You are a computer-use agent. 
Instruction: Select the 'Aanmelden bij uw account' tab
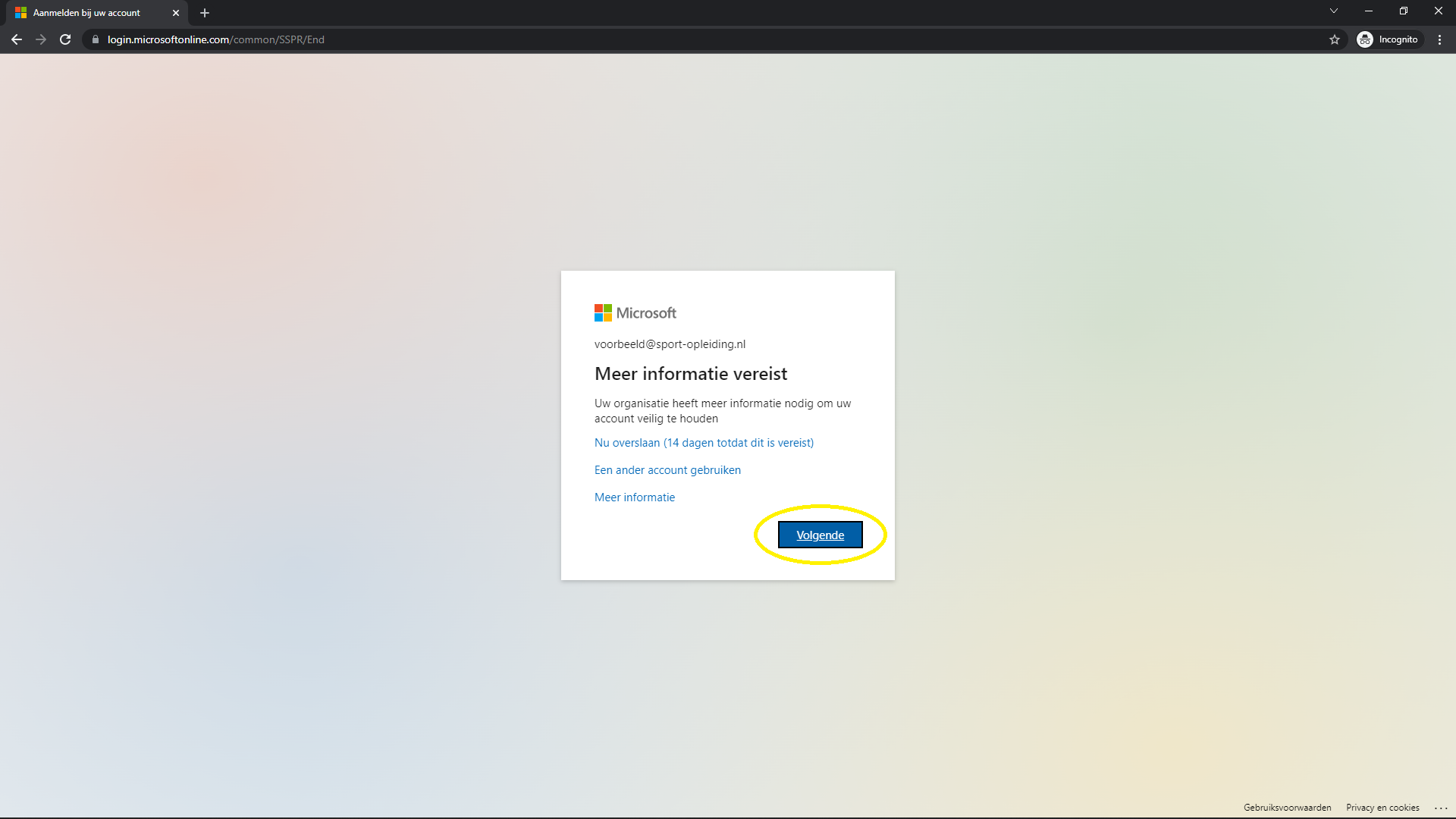click(87, 13)
